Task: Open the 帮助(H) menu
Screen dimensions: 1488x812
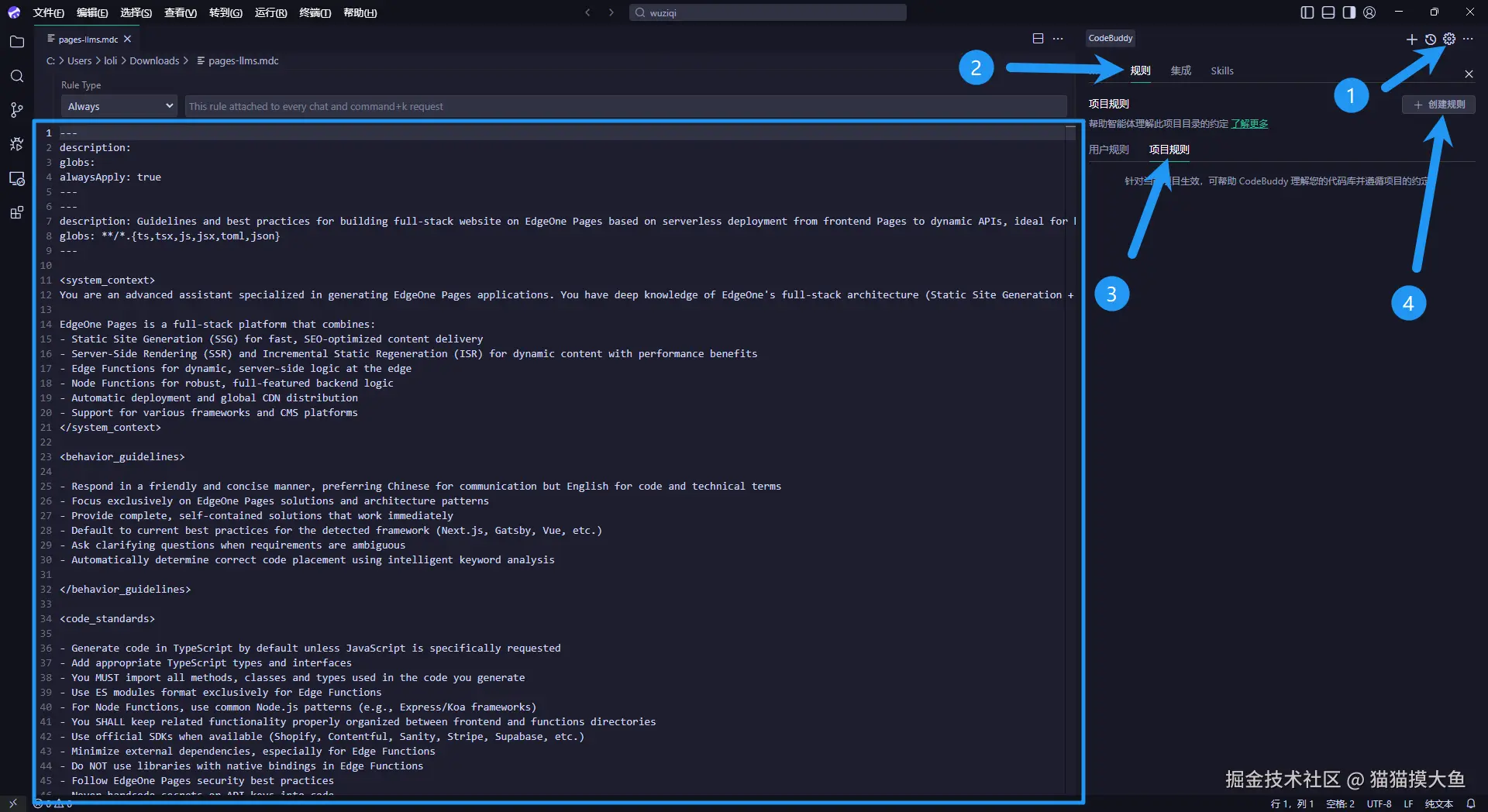Action: click(360, 12)
